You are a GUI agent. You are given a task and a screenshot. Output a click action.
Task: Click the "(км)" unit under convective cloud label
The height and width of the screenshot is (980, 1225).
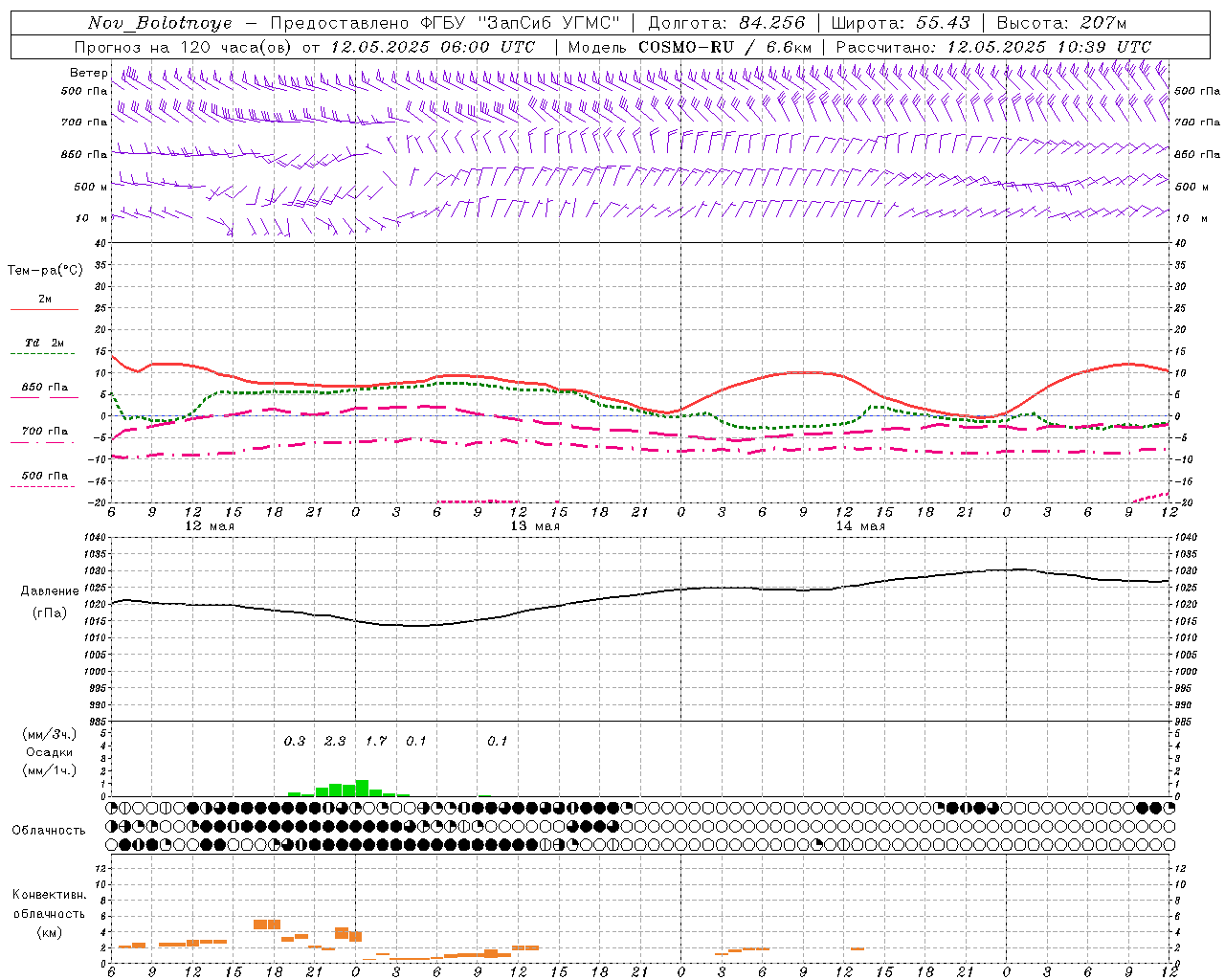click(49, 932)
